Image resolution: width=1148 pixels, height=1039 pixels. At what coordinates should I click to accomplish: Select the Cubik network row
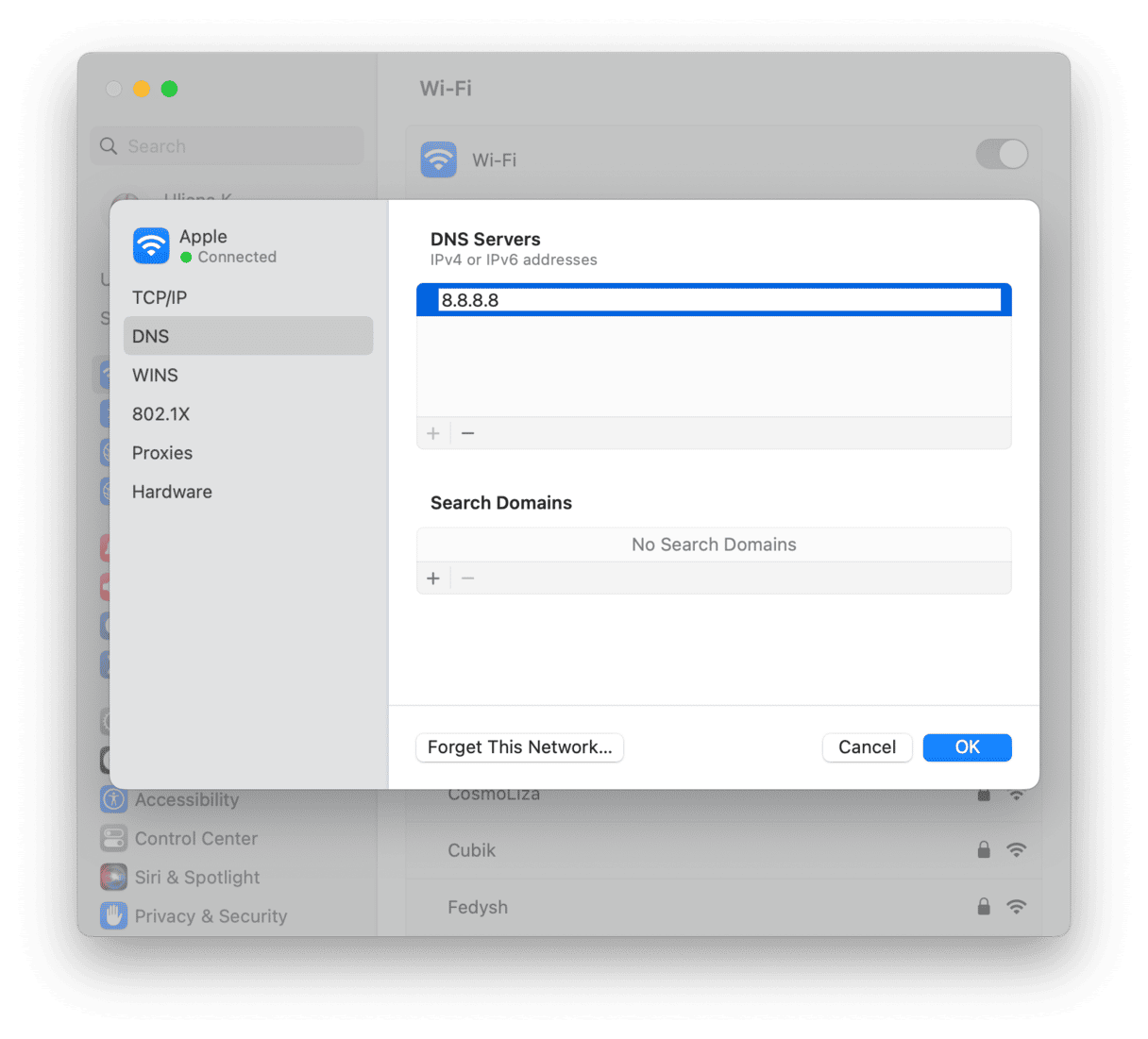tap(723, 850)
